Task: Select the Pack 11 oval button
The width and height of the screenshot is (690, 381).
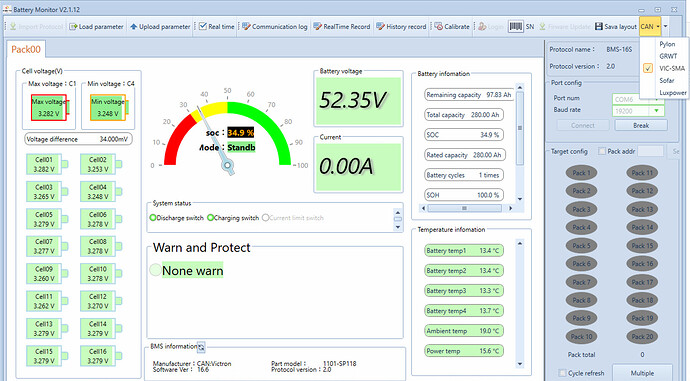Action: coord(642,173)
